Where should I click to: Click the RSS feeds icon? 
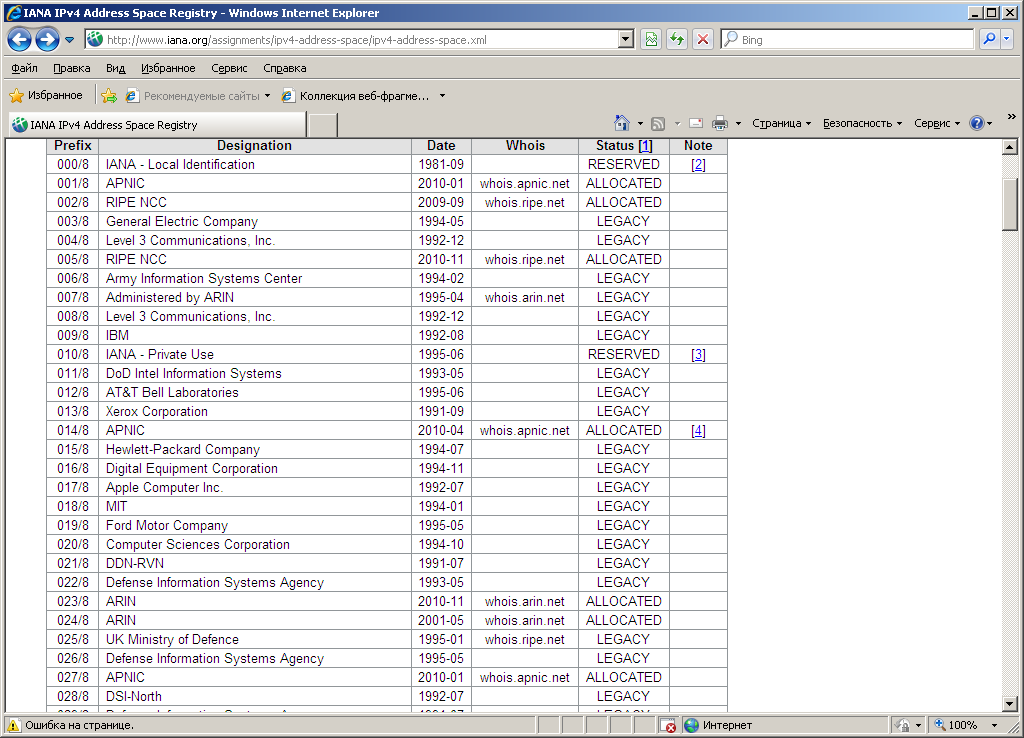(658, 123)
